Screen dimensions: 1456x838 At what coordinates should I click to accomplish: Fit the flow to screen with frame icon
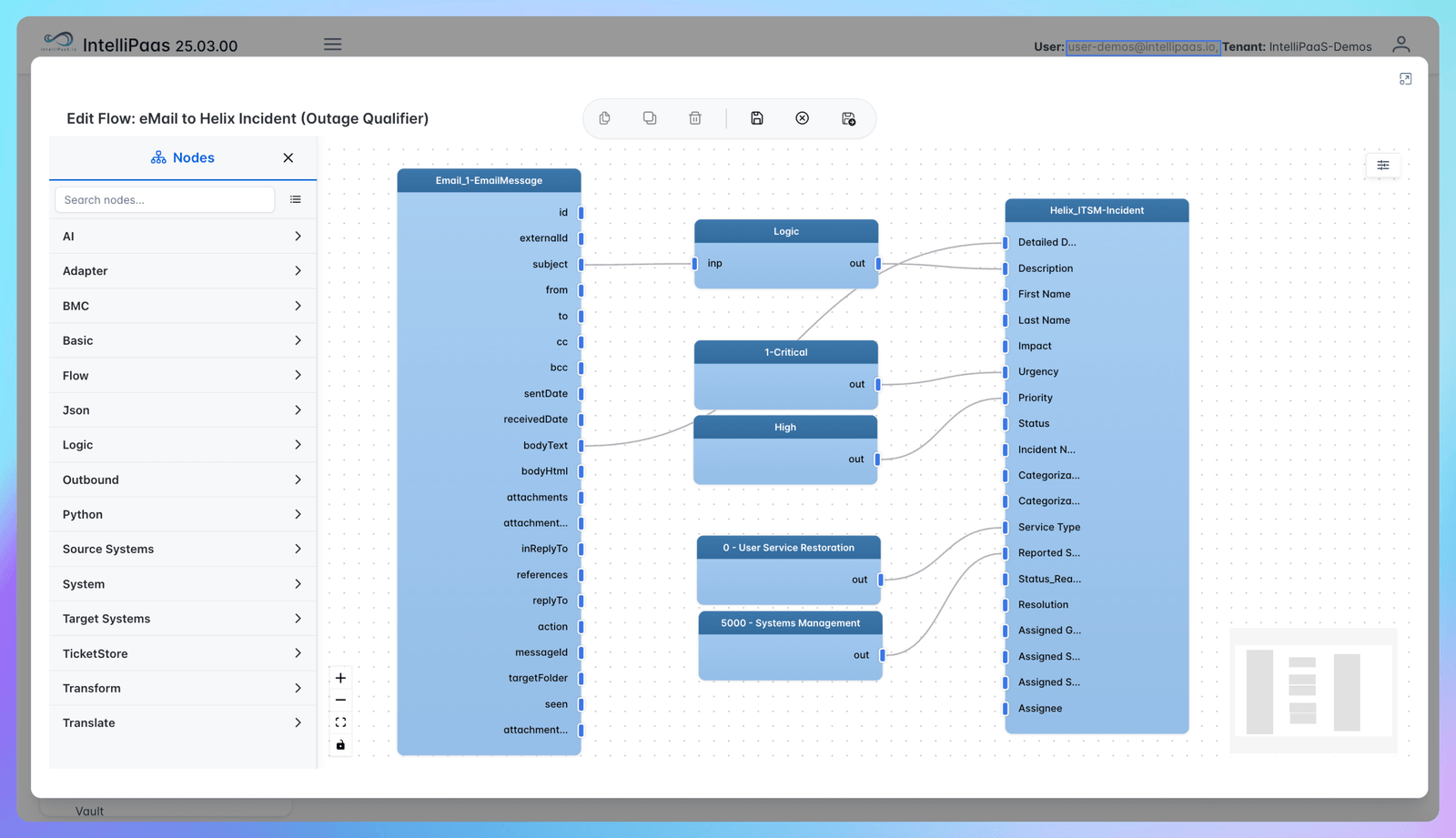click(340, 722)
